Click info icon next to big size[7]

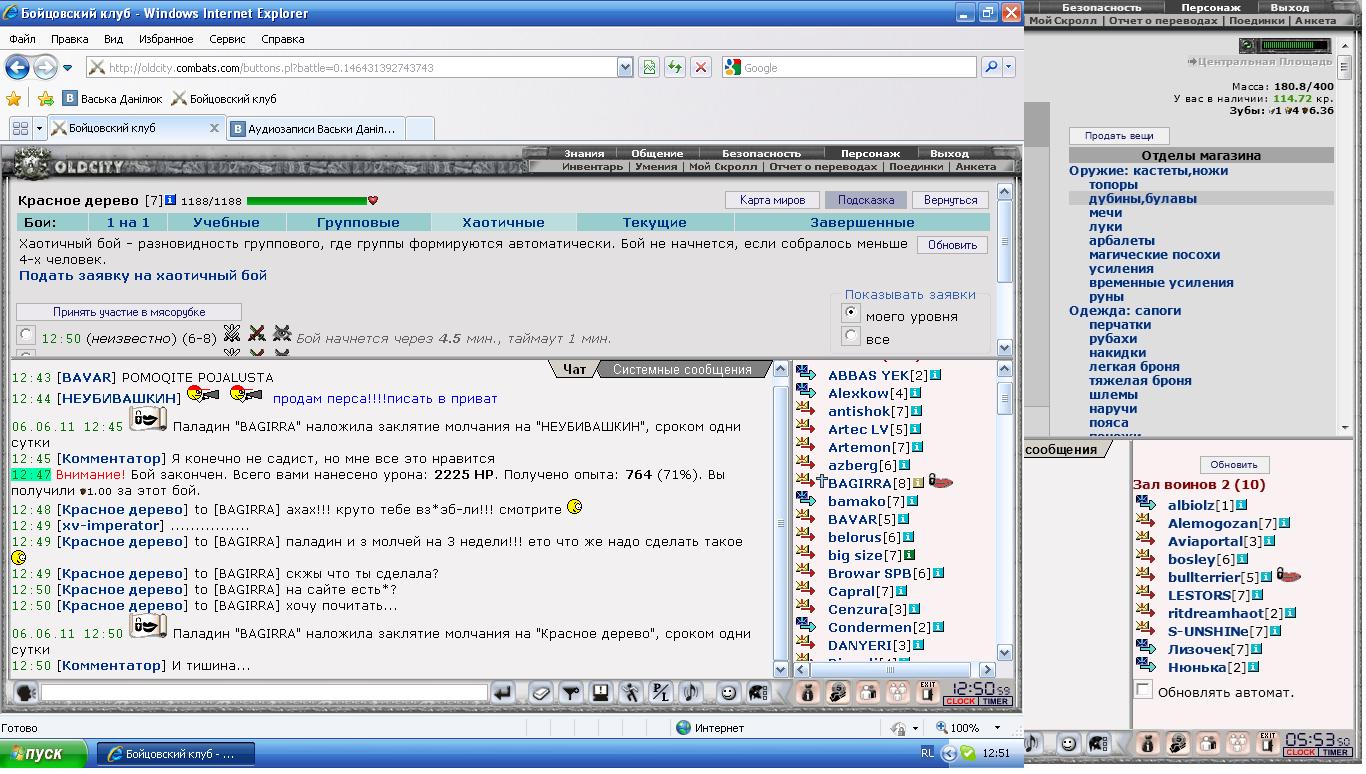point(910,555)
